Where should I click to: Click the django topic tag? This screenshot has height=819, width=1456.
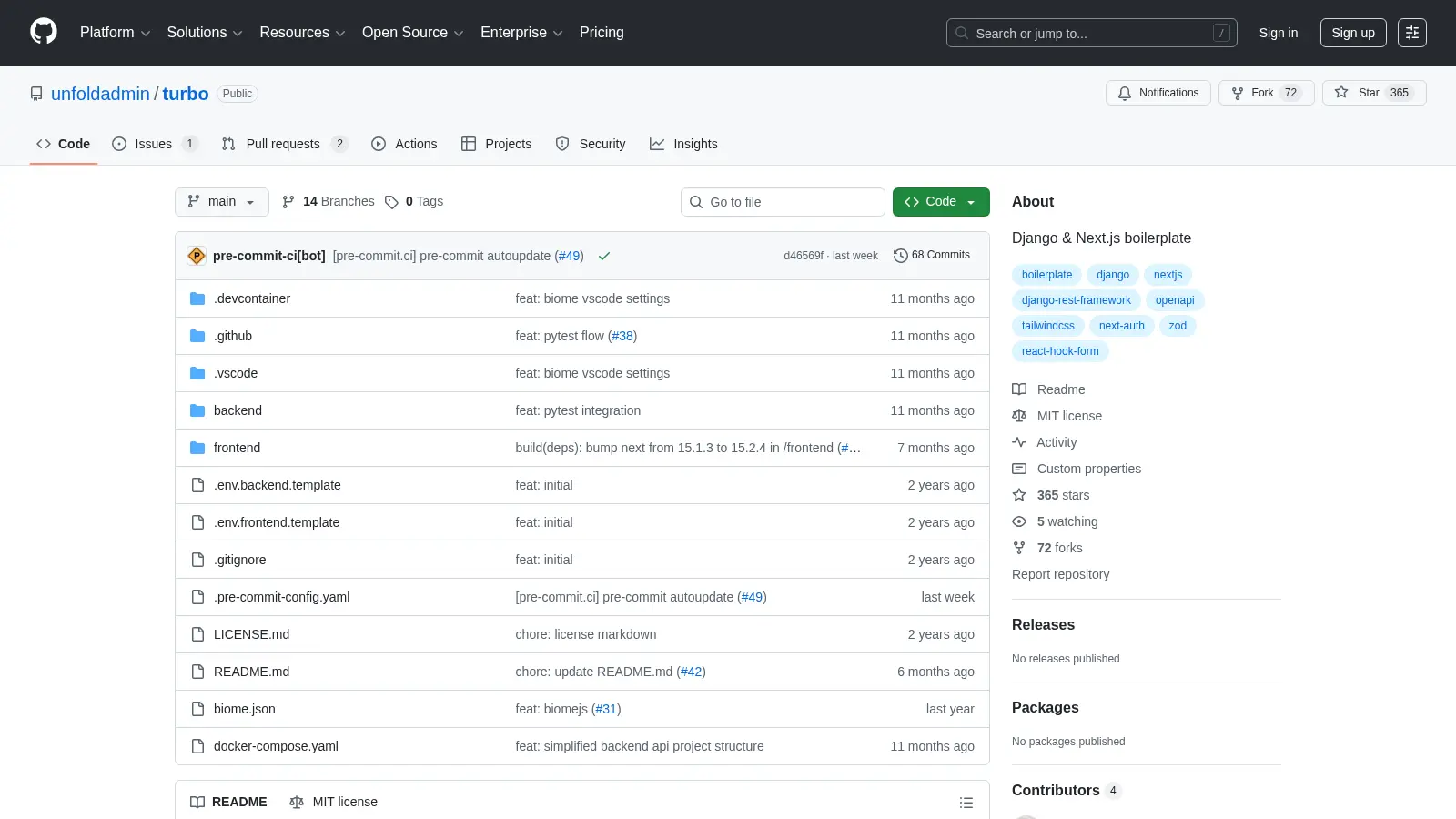coord(1113,275)
